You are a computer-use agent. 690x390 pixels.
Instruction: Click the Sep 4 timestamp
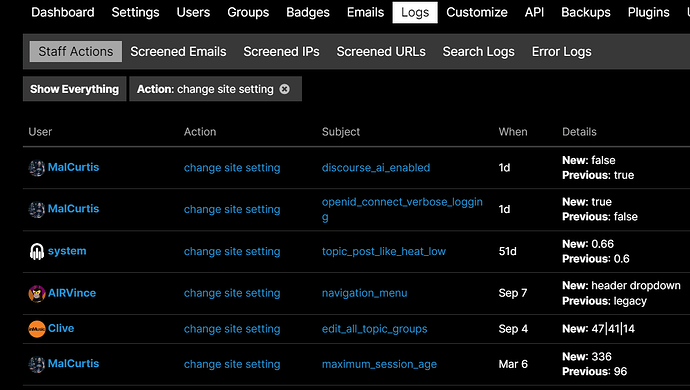click(x=513, y=329)
